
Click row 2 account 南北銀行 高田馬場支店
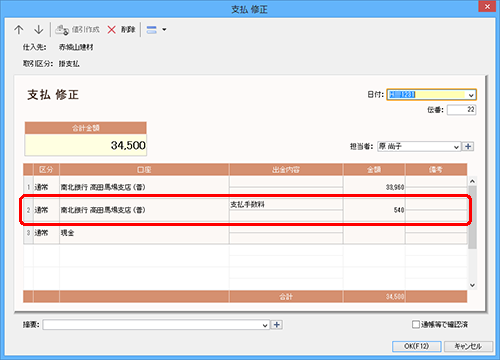144,210
